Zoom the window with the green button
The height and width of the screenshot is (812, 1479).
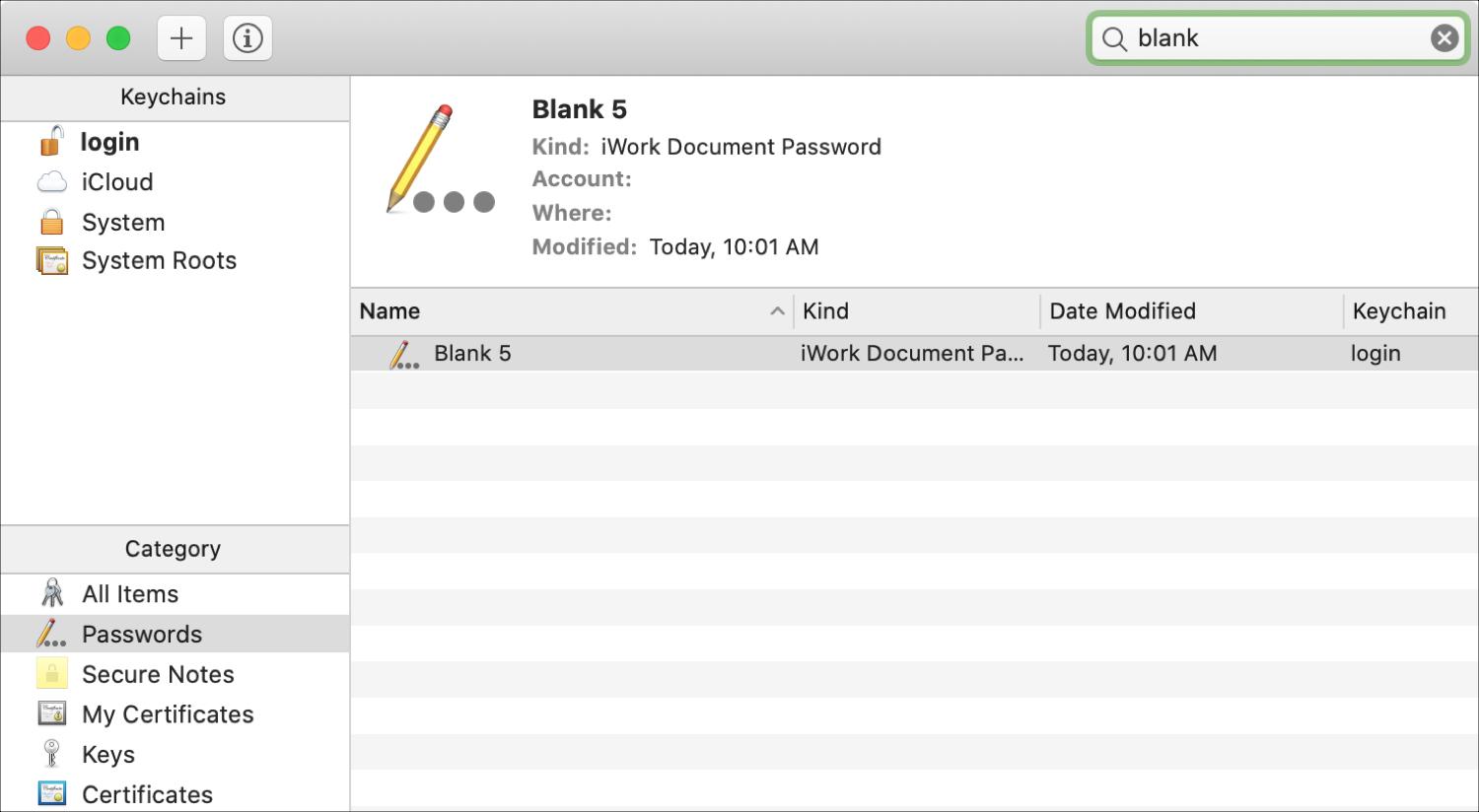(x=118, y=38)
